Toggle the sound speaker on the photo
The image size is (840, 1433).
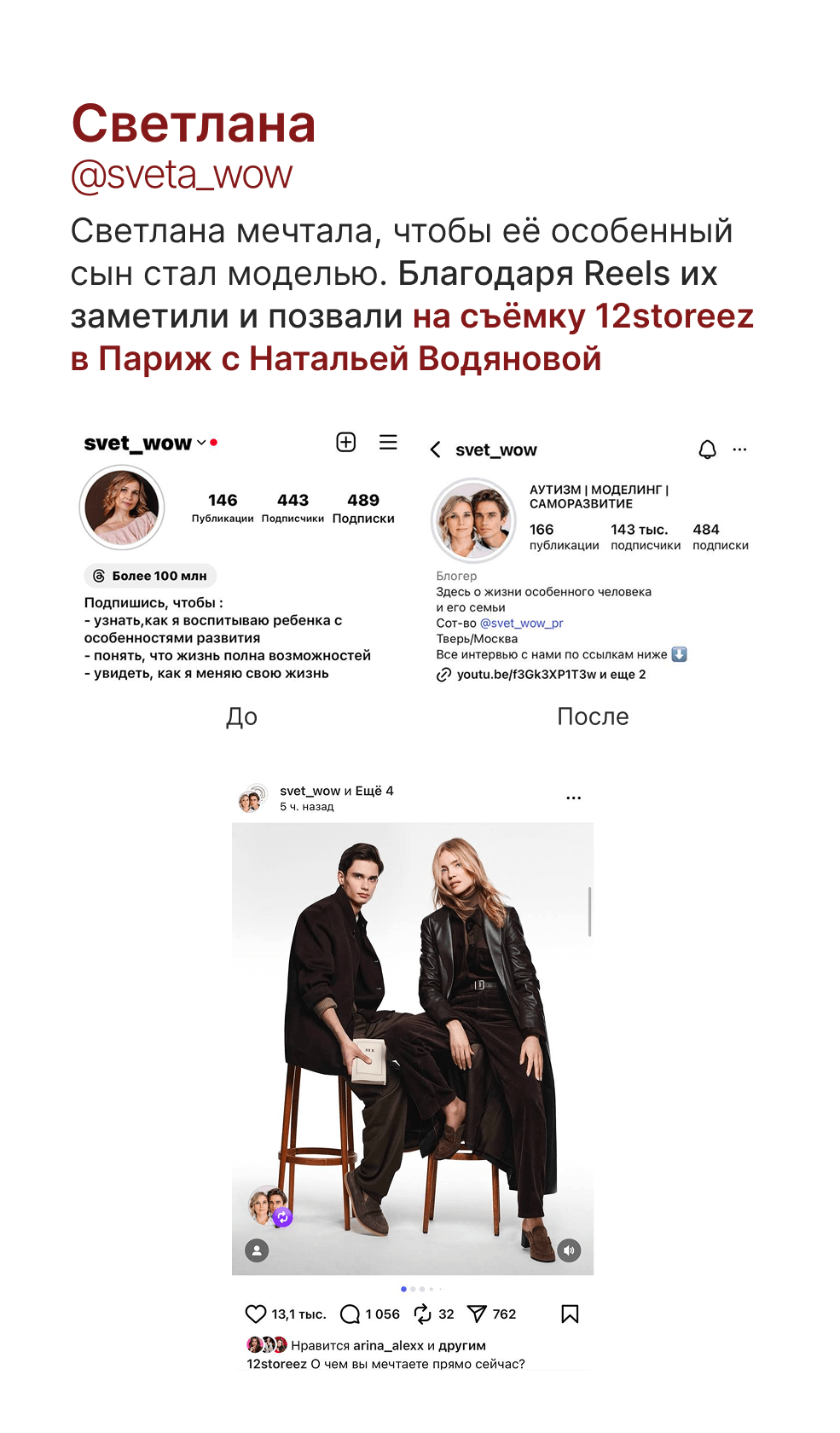point(570,1250)
